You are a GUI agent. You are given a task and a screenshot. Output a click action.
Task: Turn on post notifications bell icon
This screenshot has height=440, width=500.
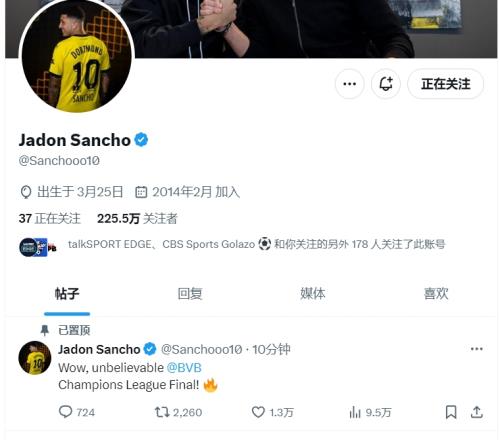pos(386,84)
